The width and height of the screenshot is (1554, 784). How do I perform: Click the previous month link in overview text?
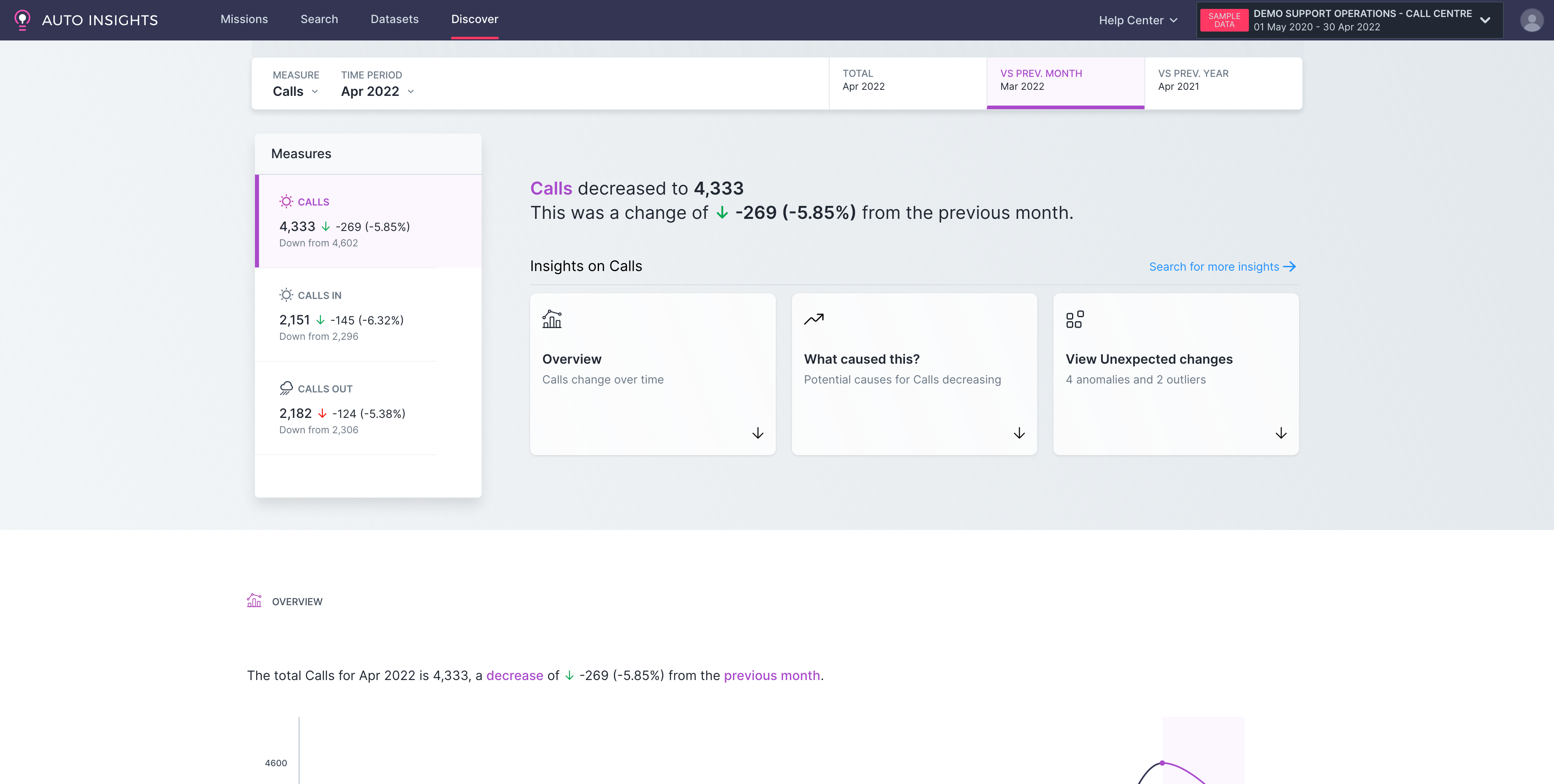pos(772,676)
